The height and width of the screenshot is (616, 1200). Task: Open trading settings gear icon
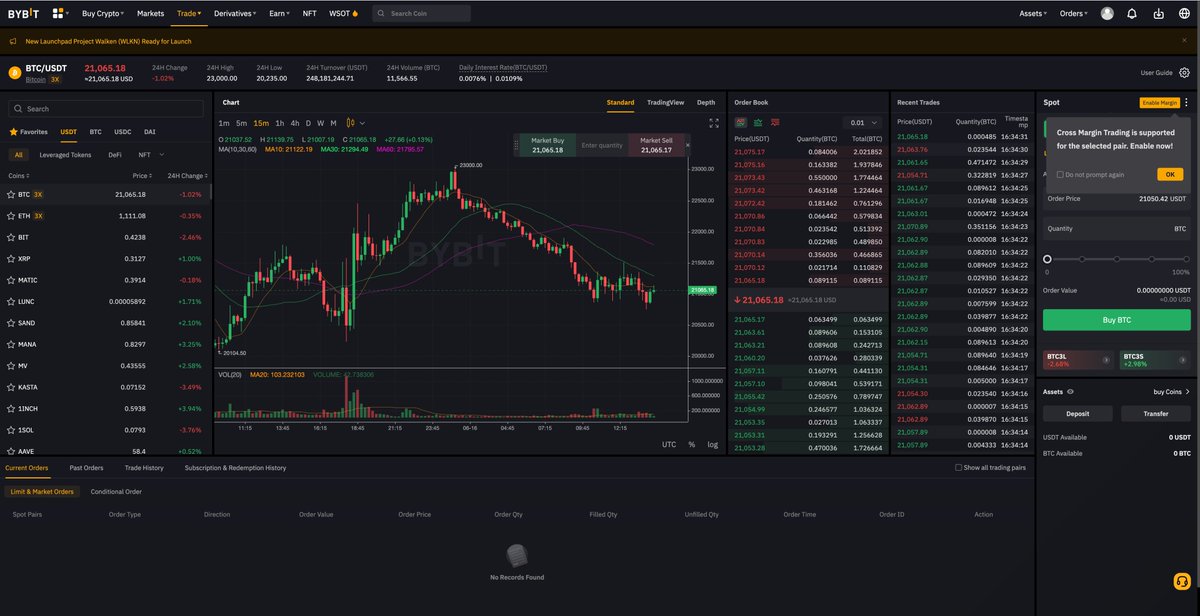(x=1184, y=72)
